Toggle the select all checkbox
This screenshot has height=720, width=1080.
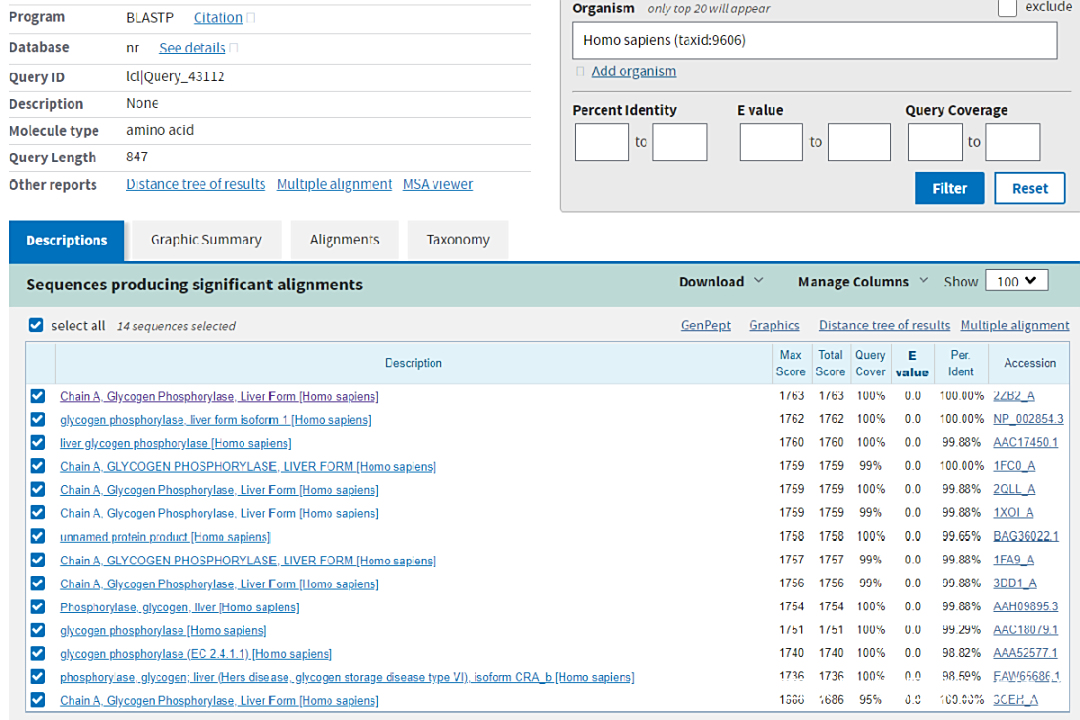pos(37,325)
